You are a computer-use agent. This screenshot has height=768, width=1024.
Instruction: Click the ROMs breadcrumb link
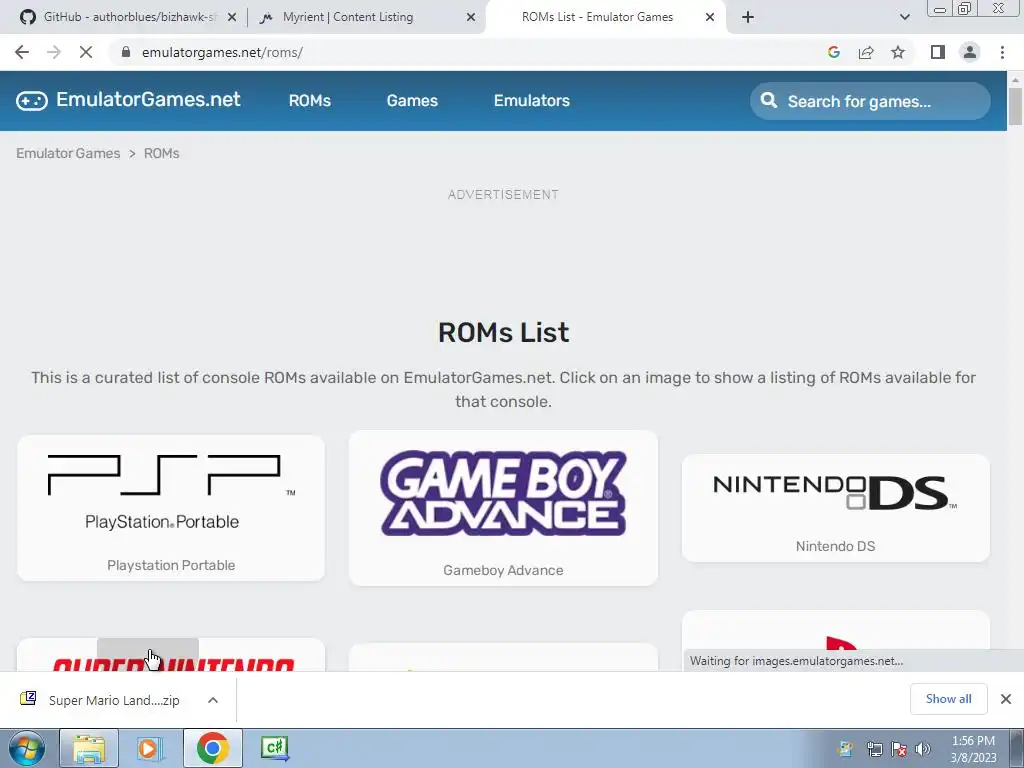[161, 153]
